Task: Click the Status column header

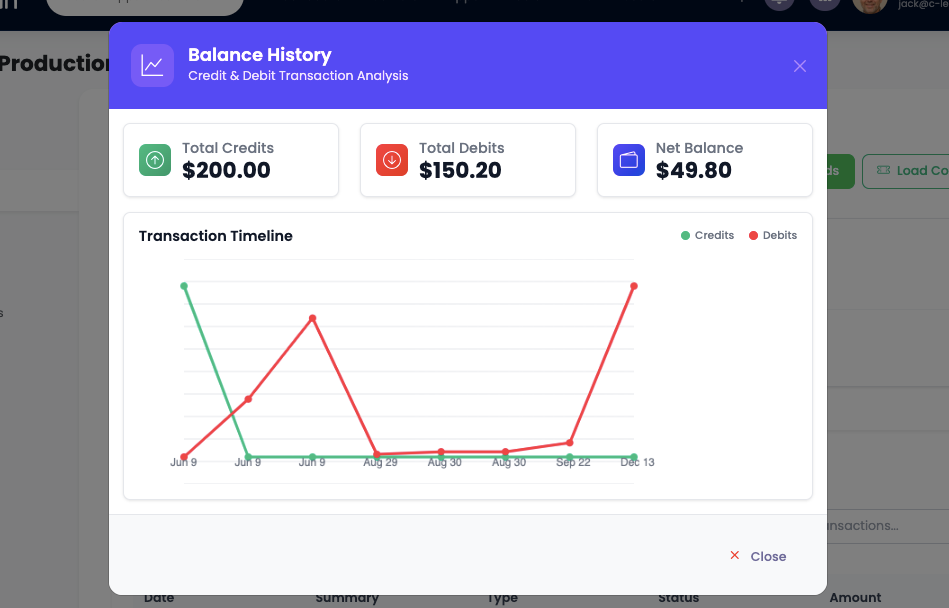Action: (678, 598)
